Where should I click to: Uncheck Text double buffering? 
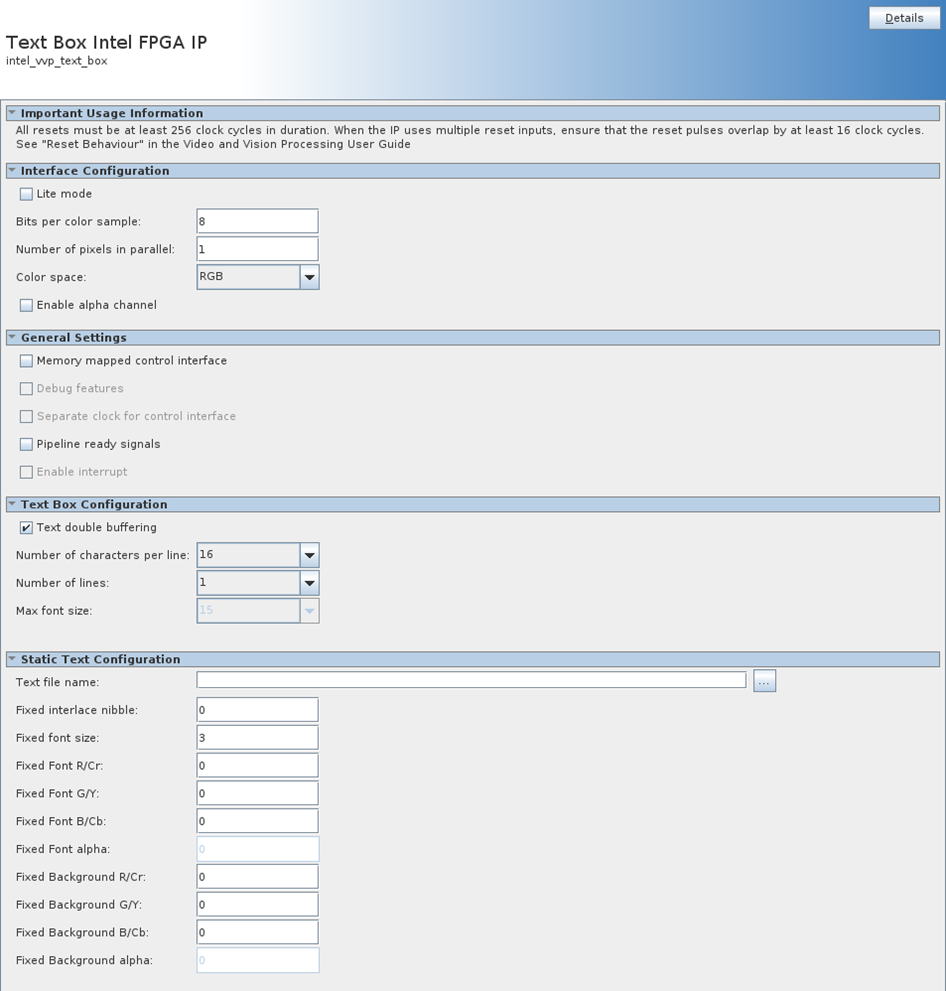click(x=26, y=528)
